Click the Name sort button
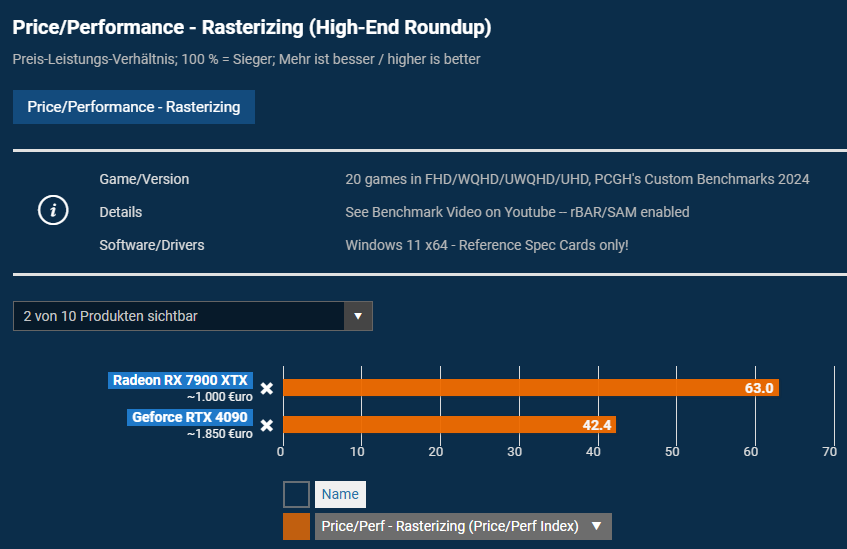 point(340,494)
